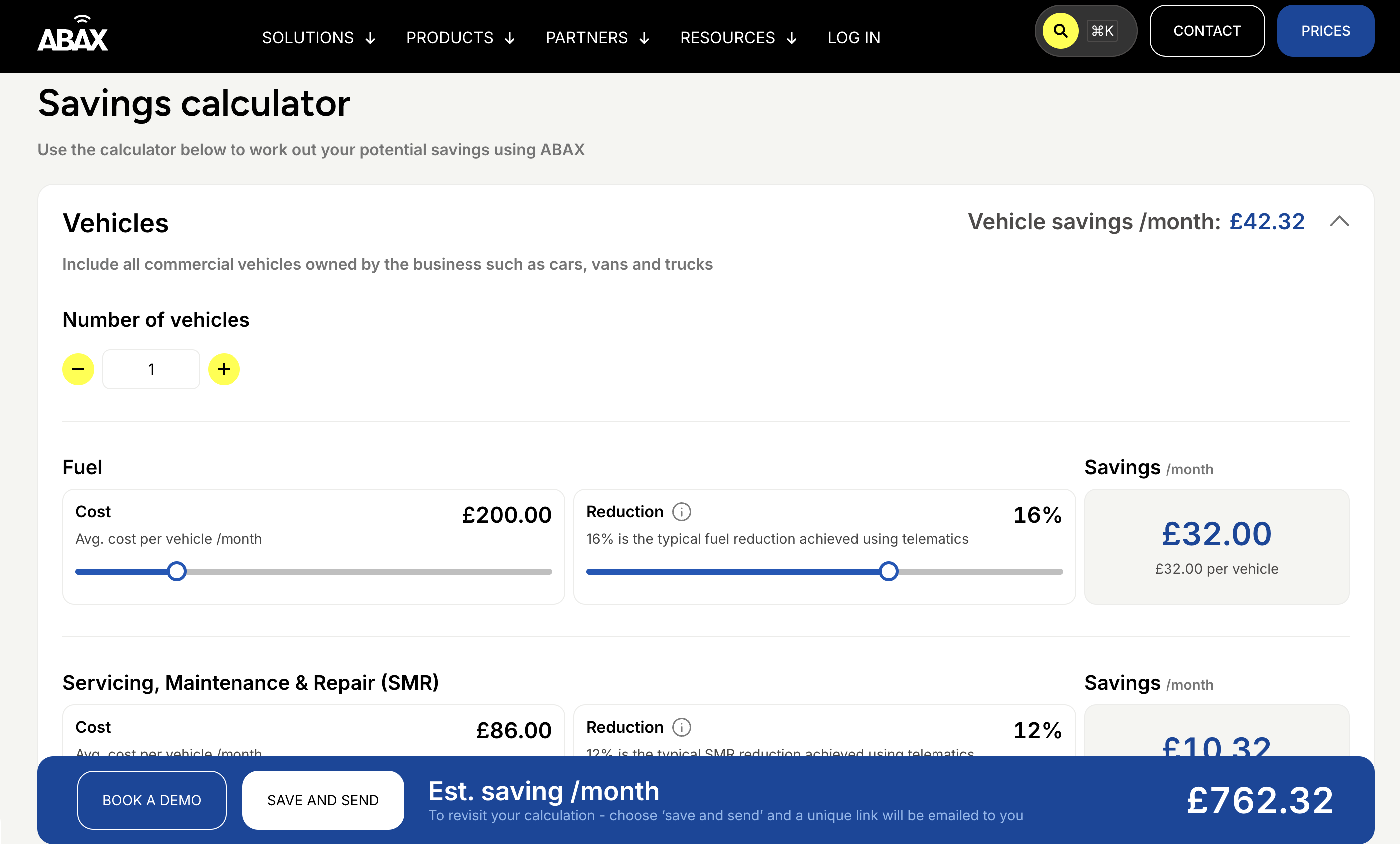Click the ABAX logo
Image resolution: width=1400 pixels, height=844 pixels.
73,33
